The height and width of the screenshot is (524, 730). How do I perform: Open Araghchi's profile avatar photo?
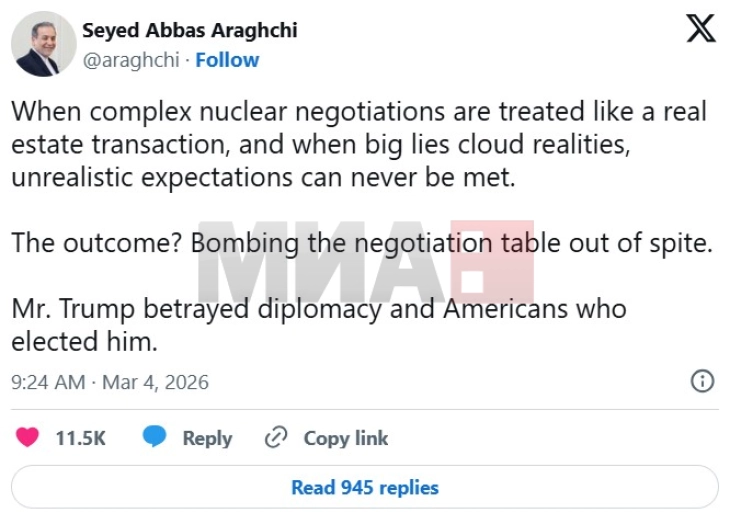tap(44, 44)
